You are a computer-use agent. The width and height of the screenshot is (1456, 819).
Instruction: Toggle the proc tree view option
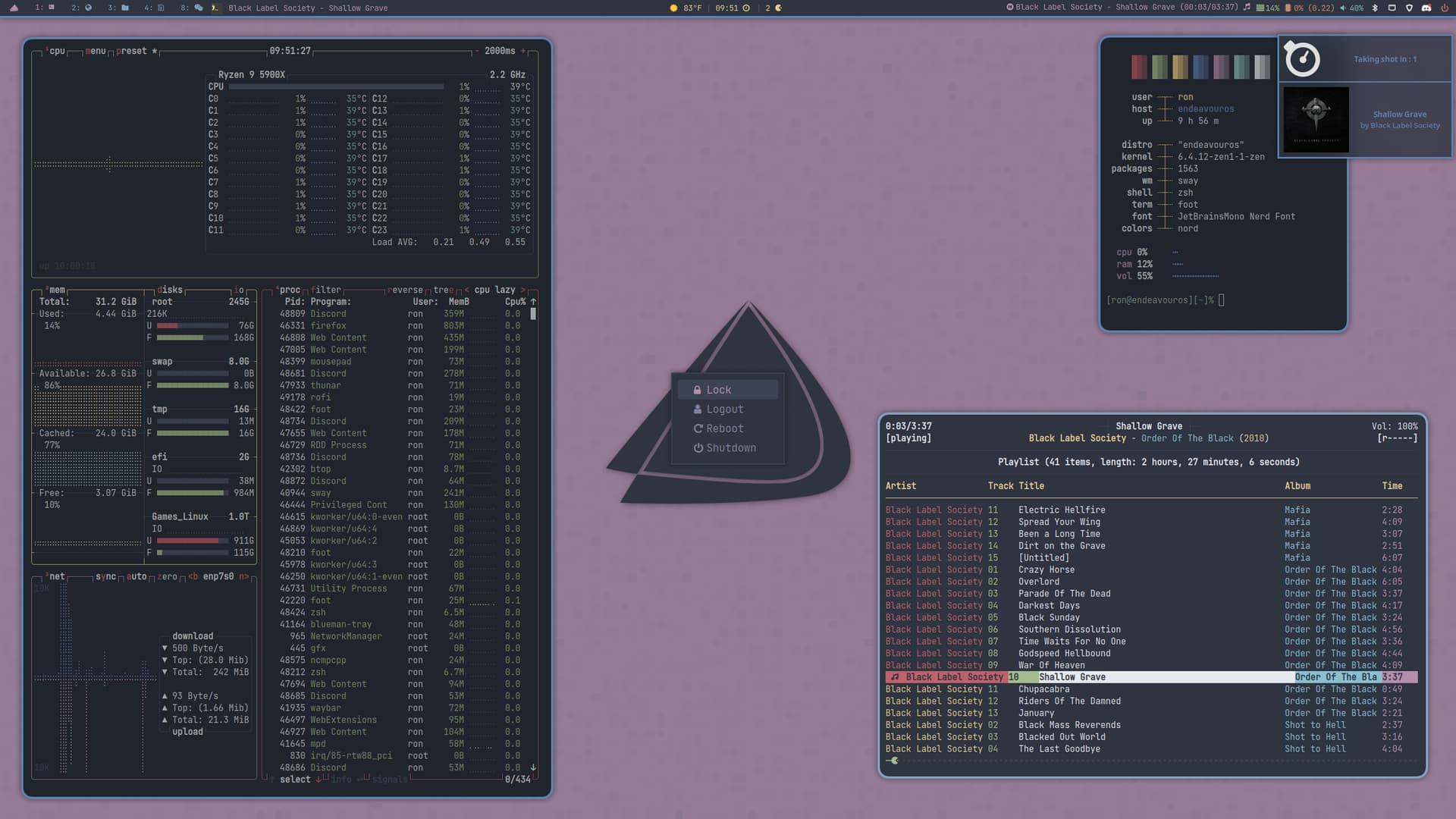[444, 290]
